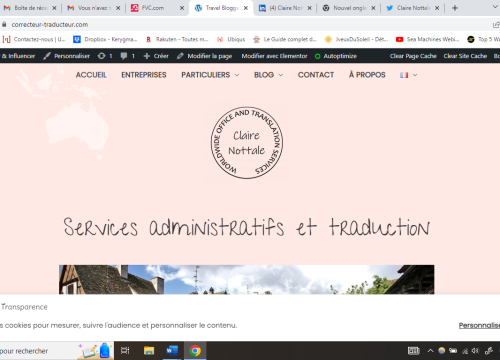Click the touch keyboard tray icon

coord(414,351)
